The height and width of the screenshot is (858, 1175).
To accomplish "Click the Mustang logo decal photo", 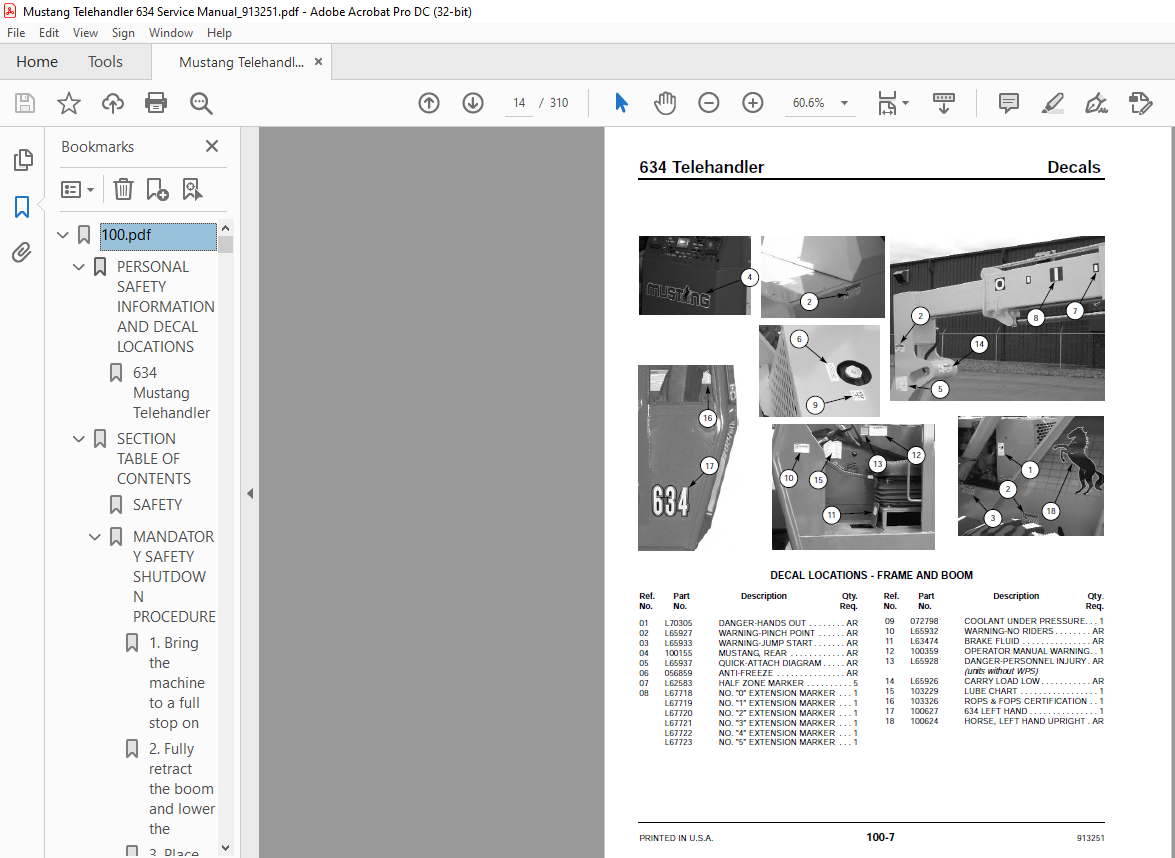I will [695, 276].
